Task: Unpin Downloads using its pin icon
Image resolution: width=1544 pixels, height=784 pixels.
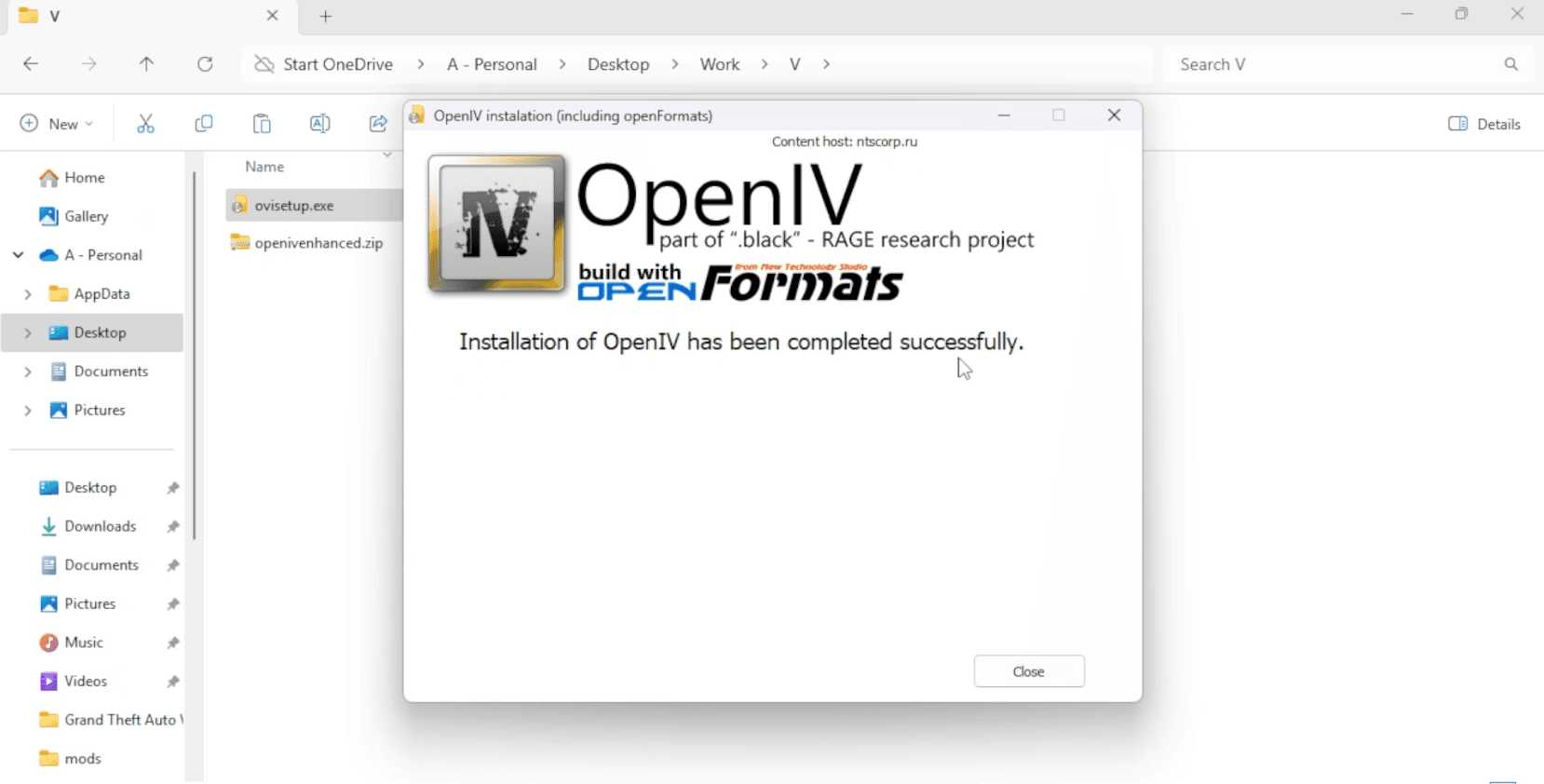Action: [173, 527]
